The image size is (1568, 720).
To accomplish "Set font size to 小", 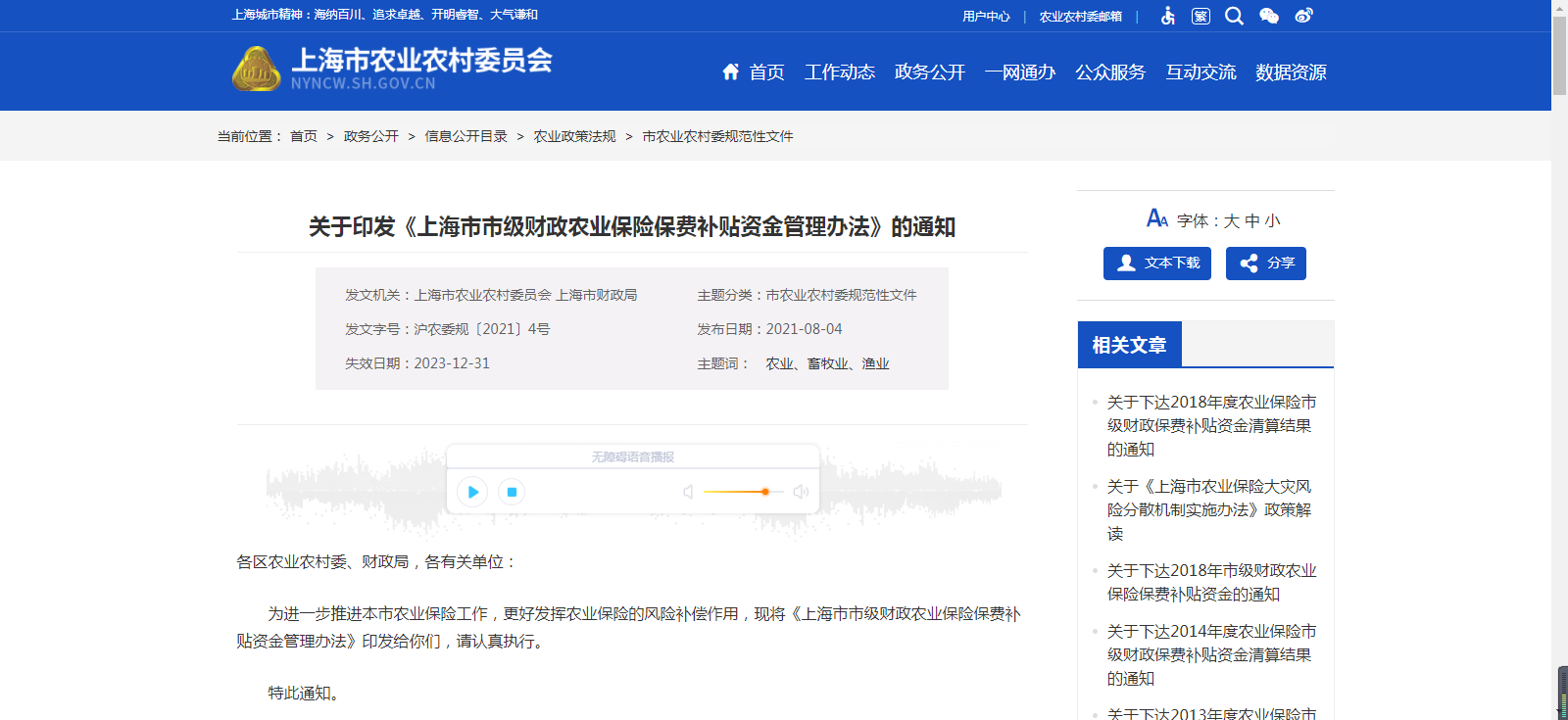I will [1272, 221].
